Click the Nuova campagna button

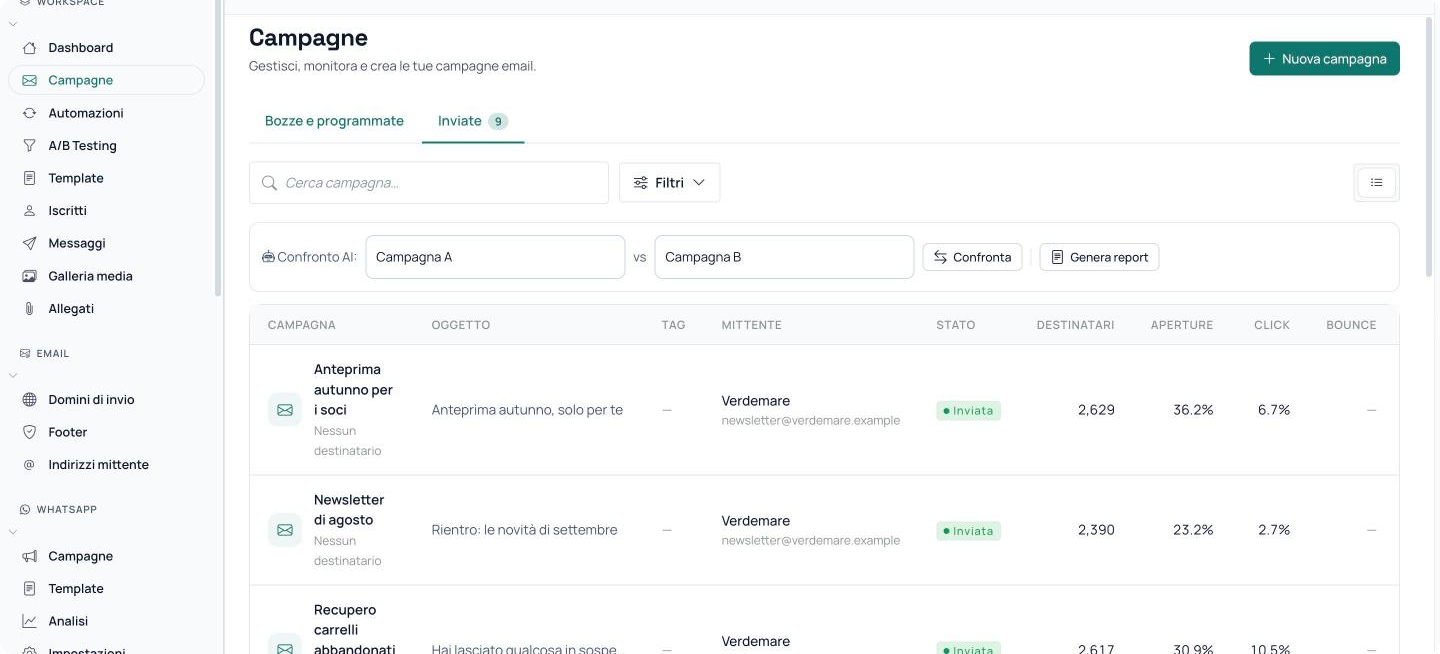[1324, 59]
